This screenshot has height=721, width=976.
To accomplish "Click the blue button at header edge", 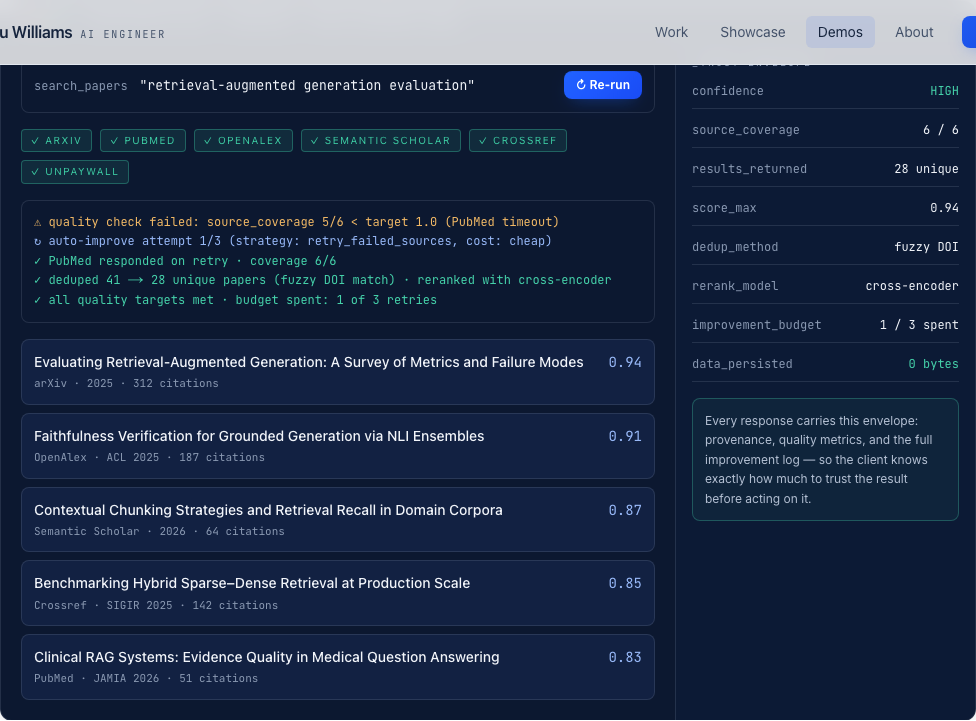I will pos(969,32).
